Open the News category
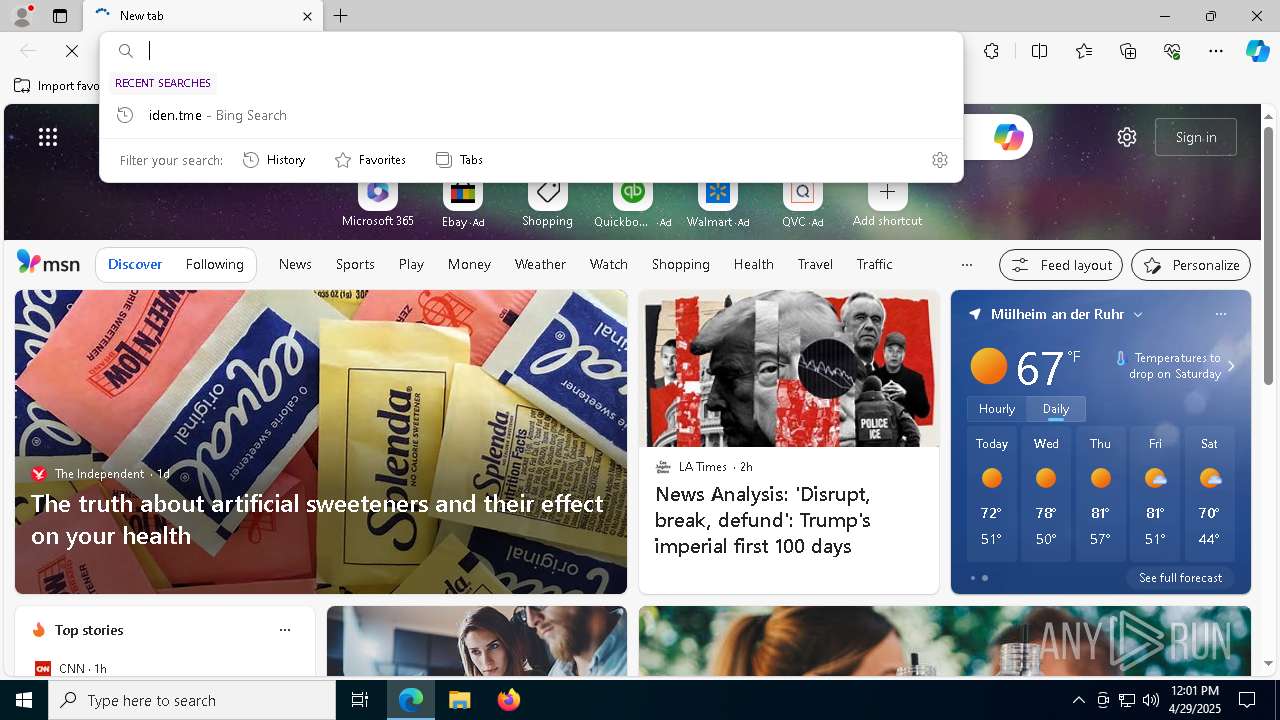Screen dimensions: 1280x720 pyautogui.click(x=295, y=265)
